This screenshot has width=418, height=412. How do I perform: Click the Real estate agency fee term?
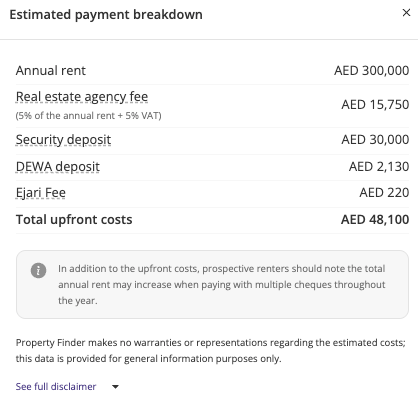(82, 97)
